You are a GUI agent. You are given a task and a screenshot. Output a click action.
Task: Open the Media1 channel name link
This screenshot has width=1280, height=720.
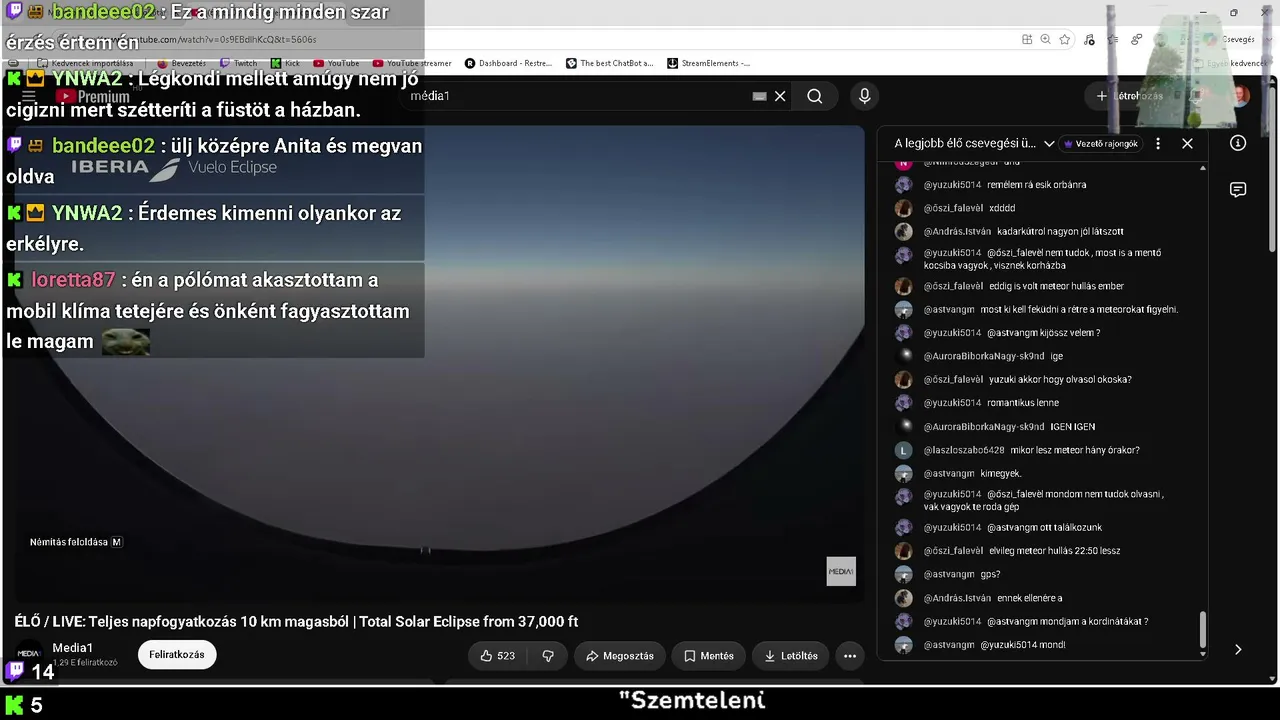point(73,648)
